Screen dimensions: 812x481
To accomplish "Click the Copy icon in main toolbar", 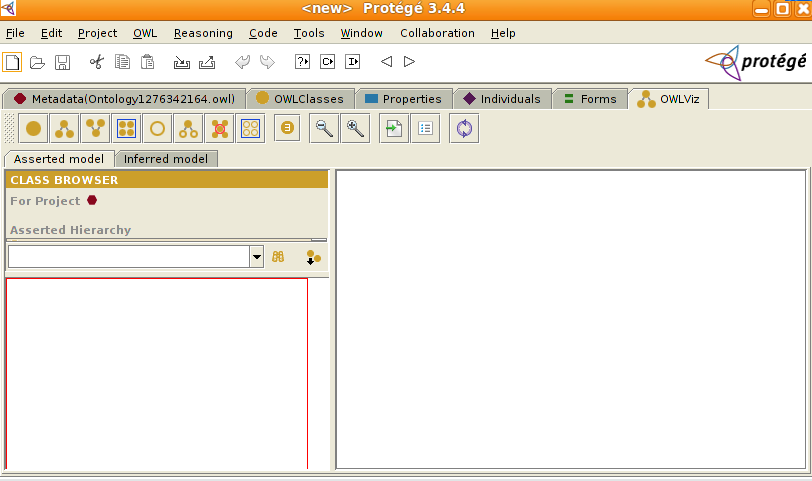I will (x=122, y=62).
